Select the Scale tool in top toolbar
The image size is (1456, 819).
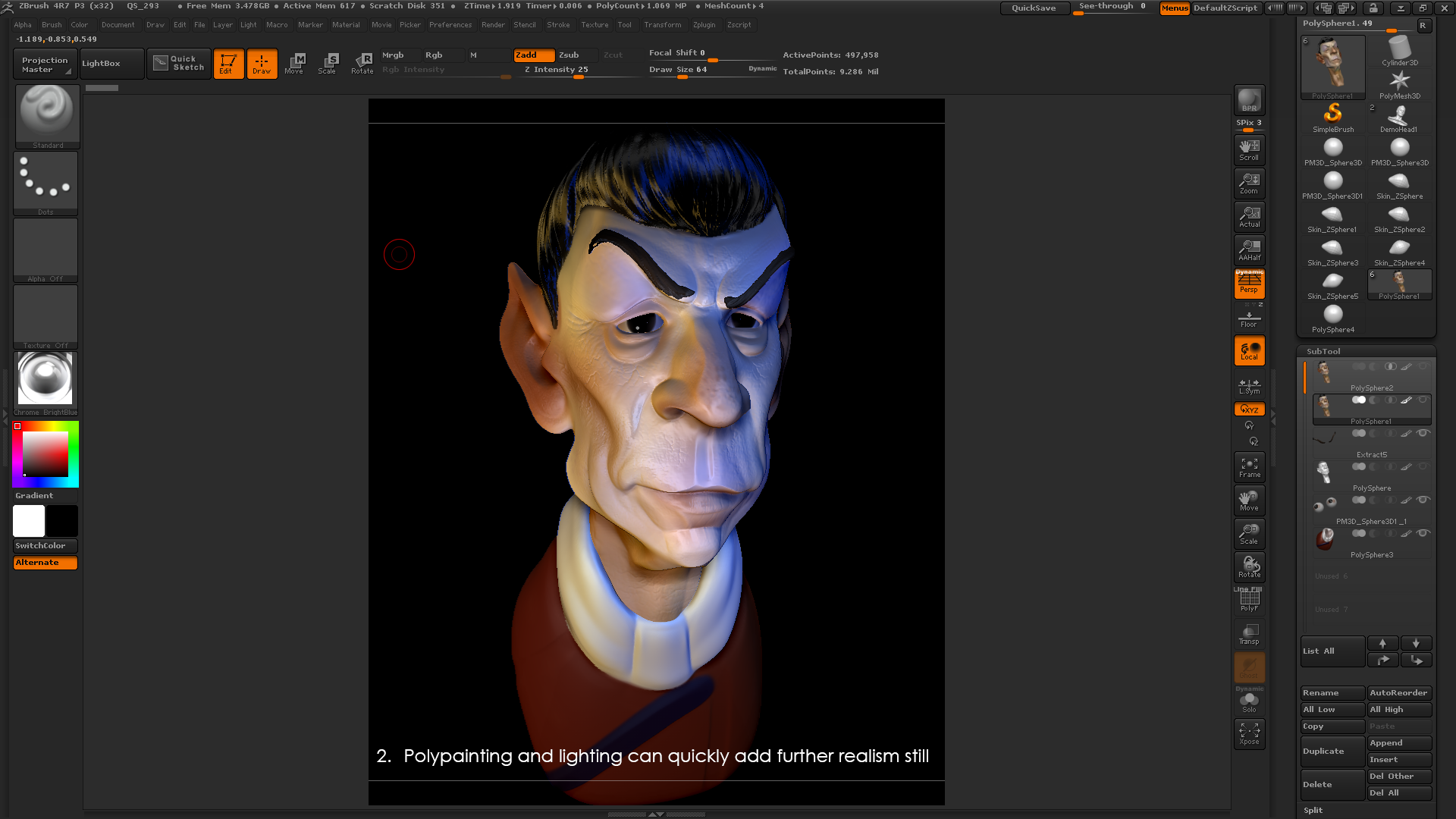328,63
